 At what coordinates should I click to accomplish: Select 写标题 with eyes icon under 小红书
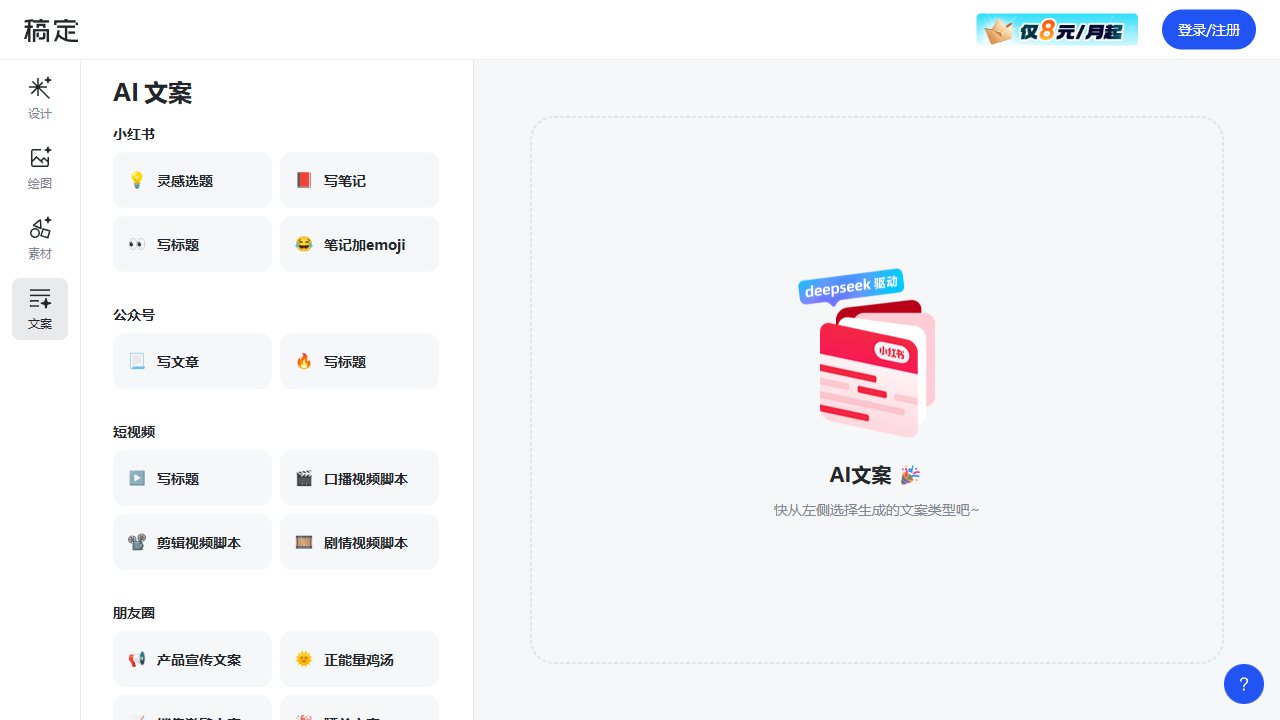(192, 244)
